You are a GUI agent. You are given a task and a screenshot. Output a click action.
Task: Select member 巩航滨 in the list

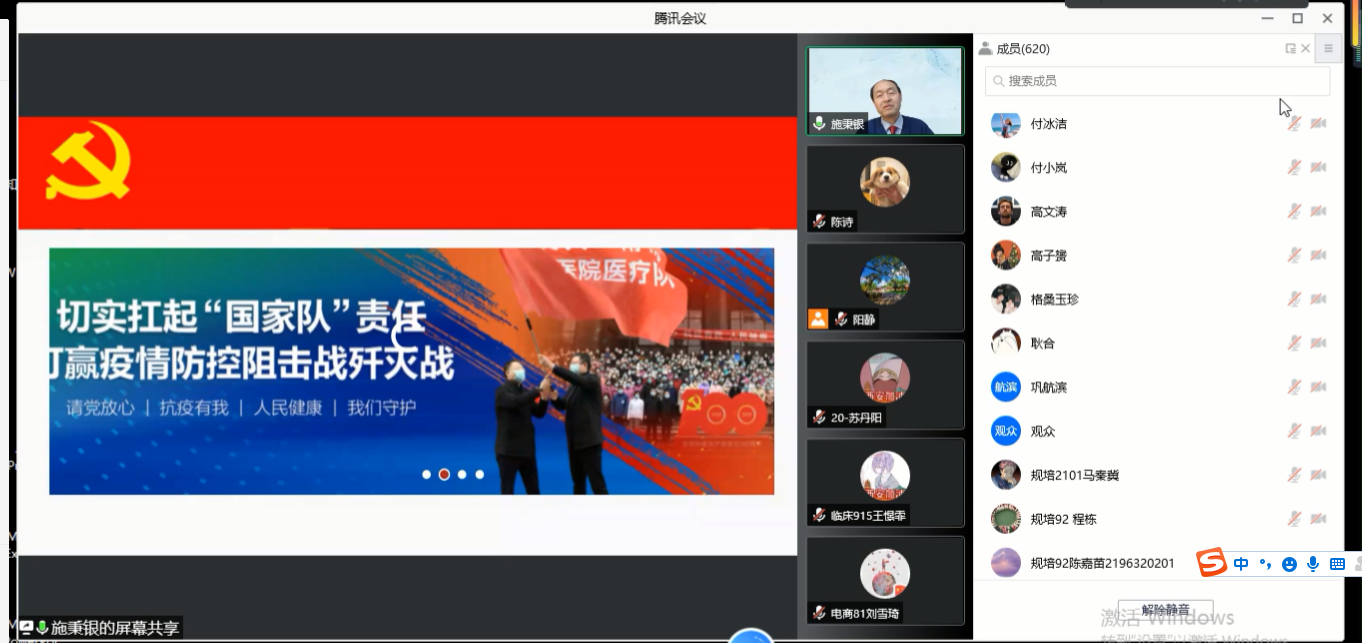(x=1160, y=387)
